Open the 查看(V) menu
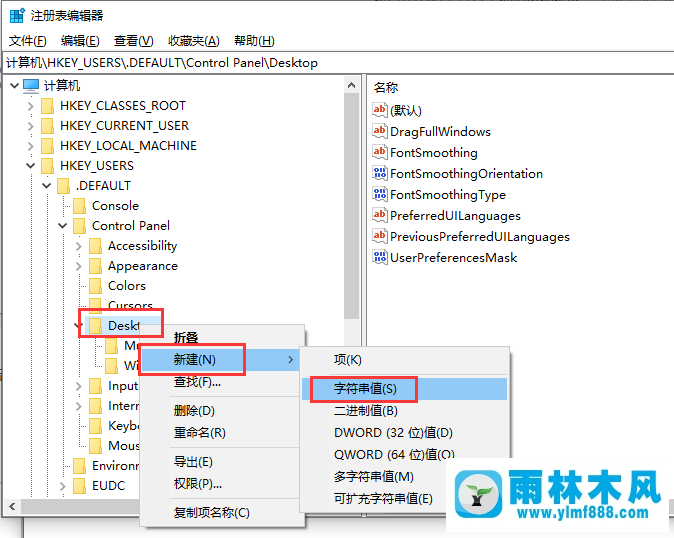Screen dimensions: 674x538 (133, 41)
